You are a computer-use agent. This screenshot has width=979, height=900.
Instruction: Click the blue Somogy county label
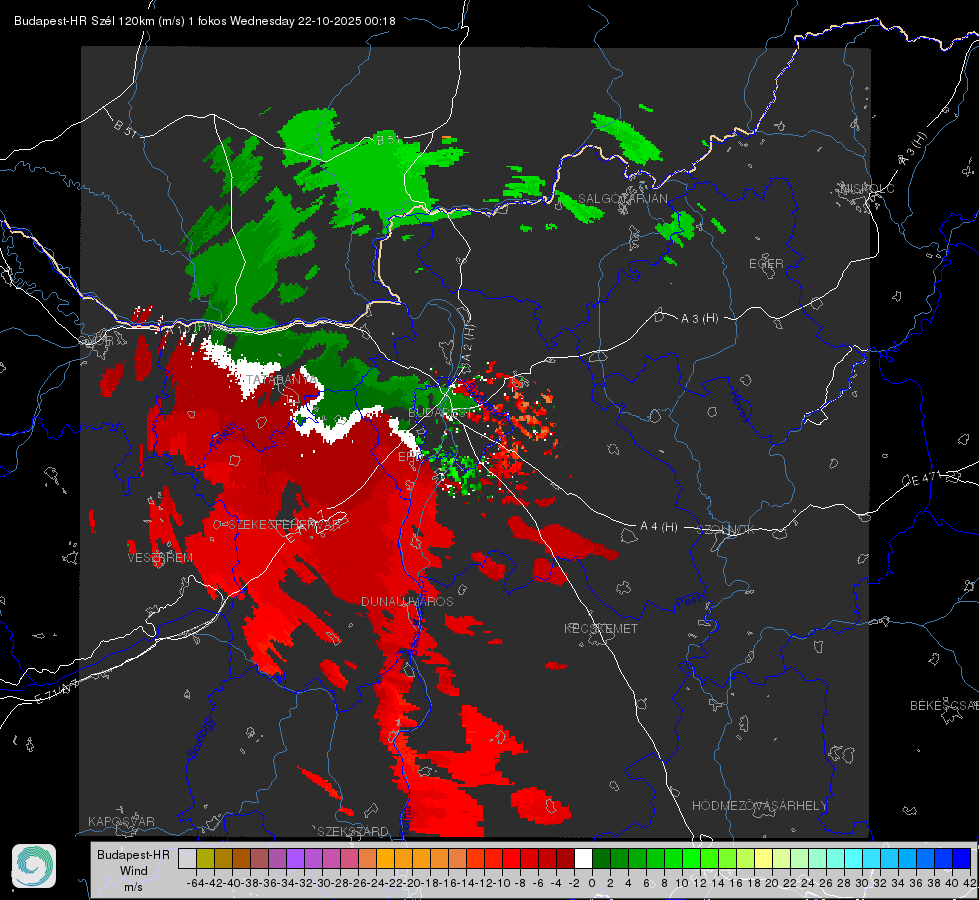coord(200,738)
